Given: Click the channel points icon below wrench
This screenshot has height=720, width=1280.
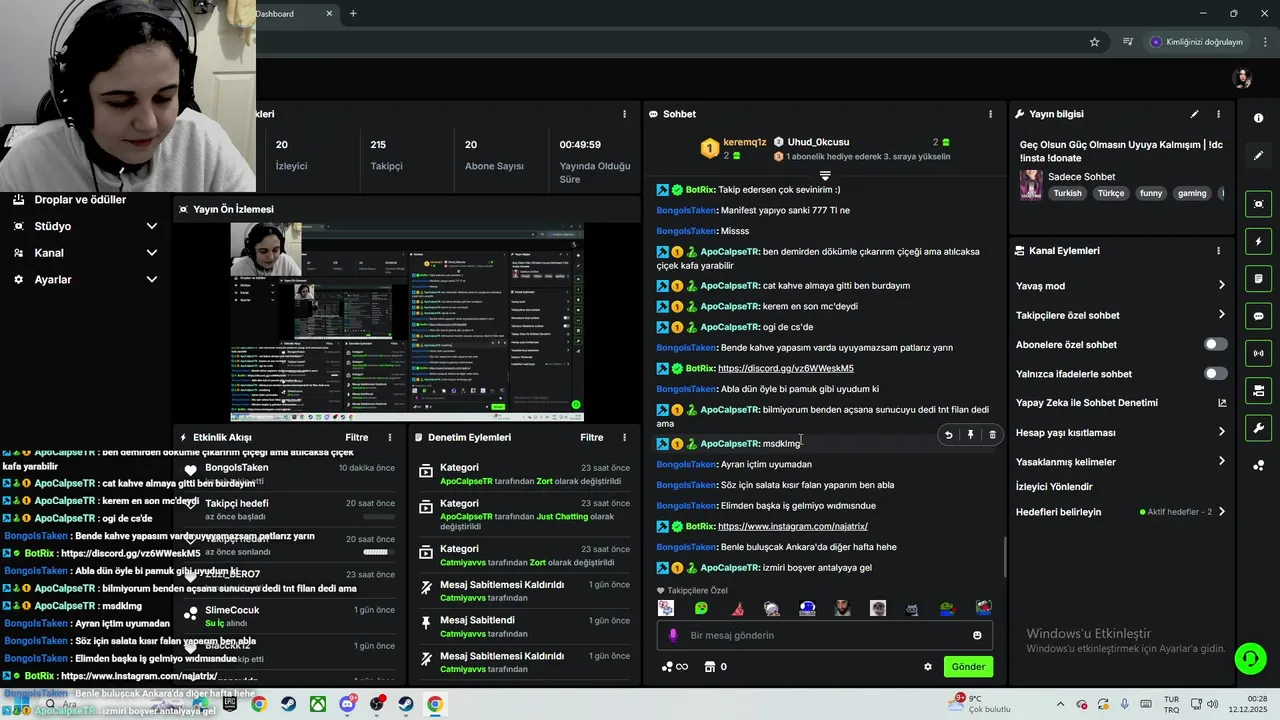Looking at the screenshot, I should point(1258,465).
